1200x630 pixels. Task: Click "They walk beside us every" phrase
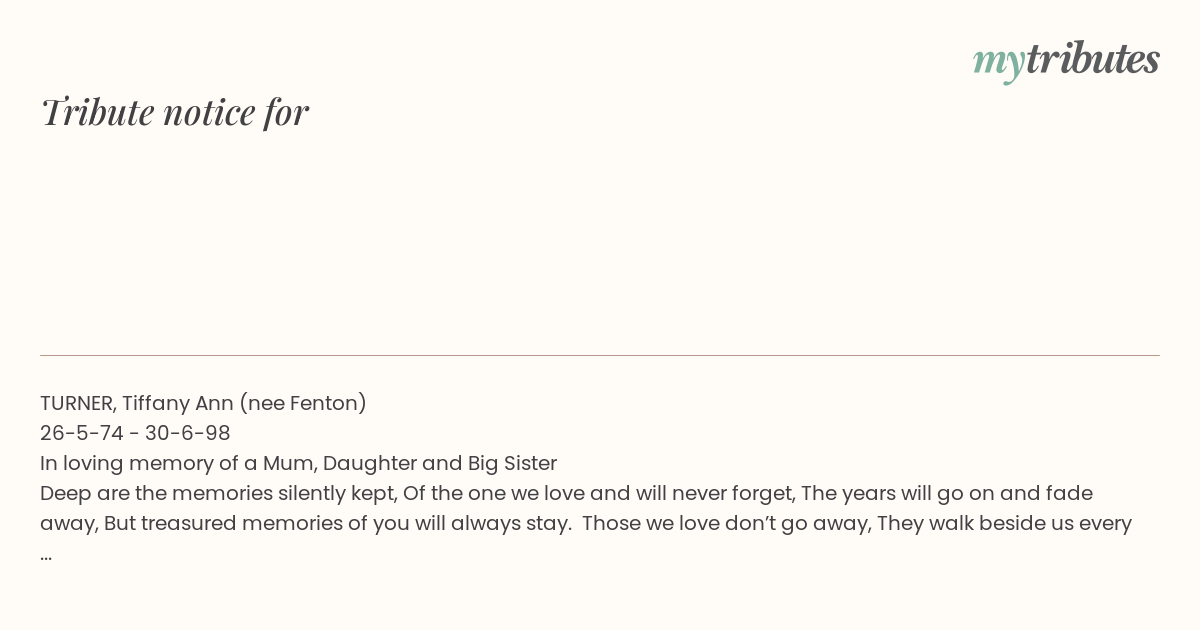tap(1004, 523)
